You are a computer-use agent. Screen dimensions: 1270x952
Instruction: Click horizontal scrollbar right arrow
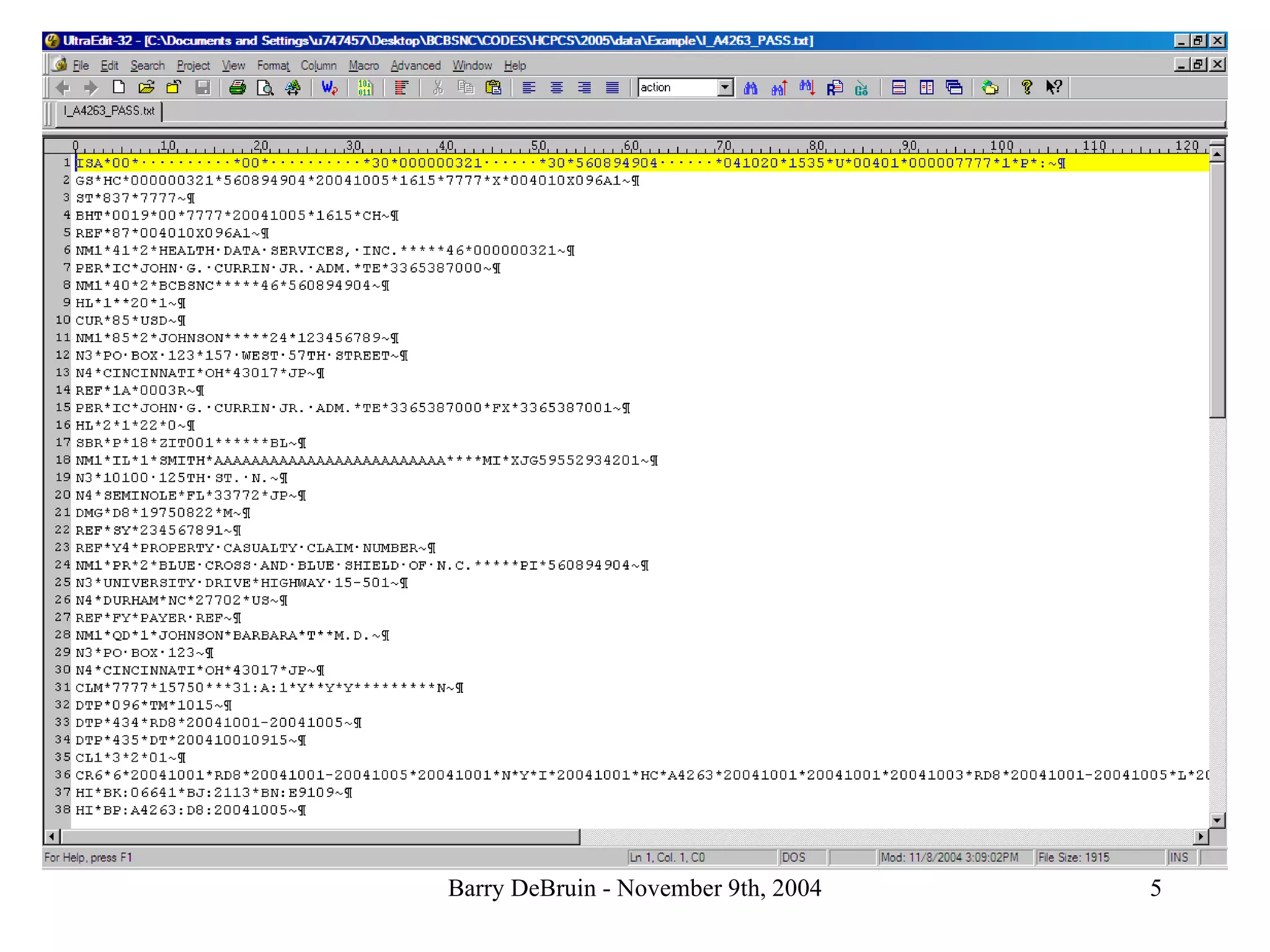pos(1201,837)
